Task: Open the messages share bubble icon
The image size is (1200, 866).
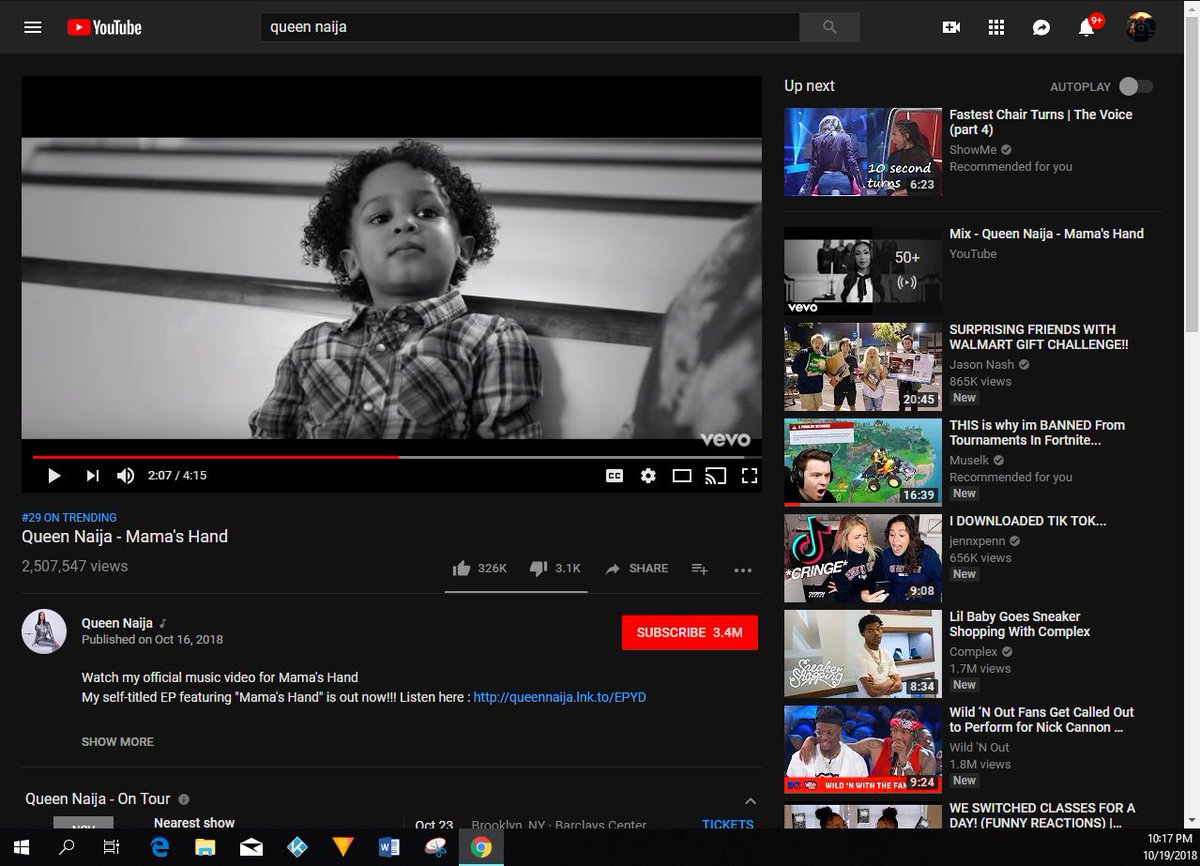Action: [x=1041, y=28]
